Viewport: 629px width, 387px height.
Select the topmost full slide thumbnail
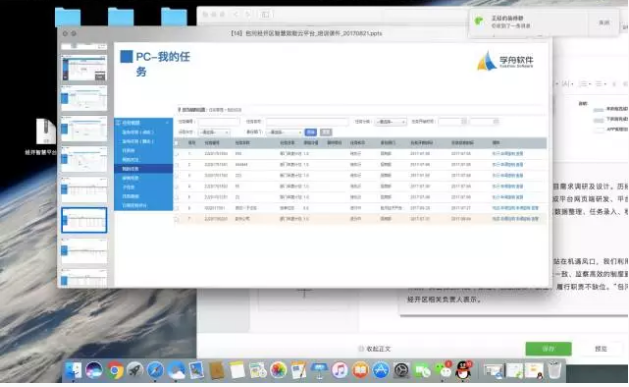pos(84,68)
